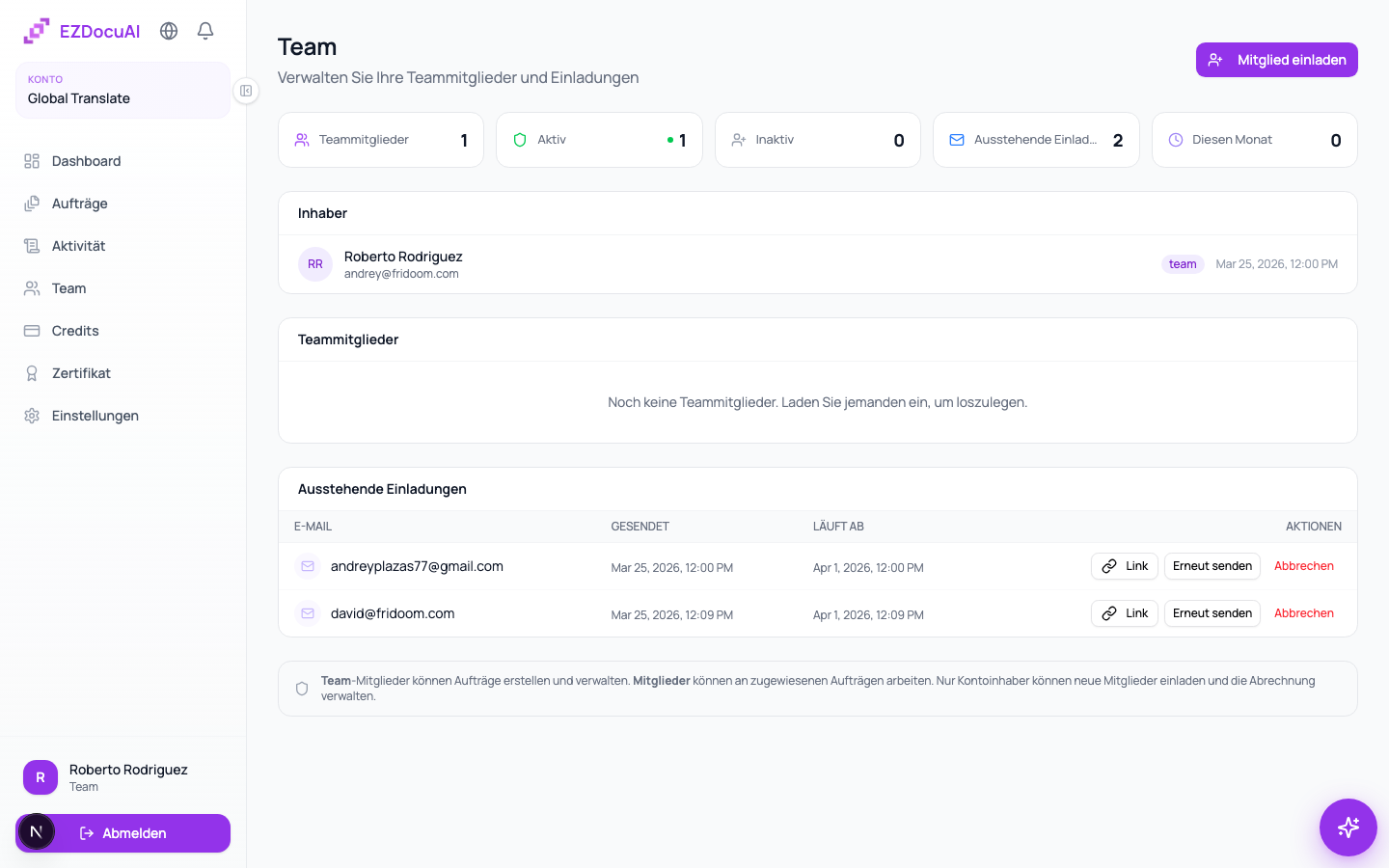Viewport: 1389px width, 868px height.
Task: Click the round N badge bottom-left
Action: tap(37, 831)
